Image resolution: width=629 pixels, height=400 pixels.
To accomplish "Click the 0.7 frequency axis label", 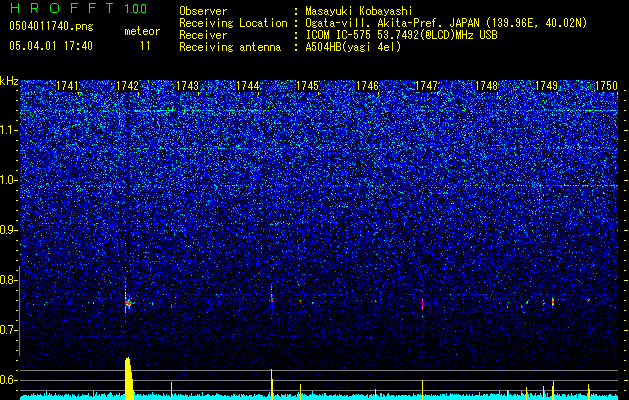I will click(x=8, y=330).
